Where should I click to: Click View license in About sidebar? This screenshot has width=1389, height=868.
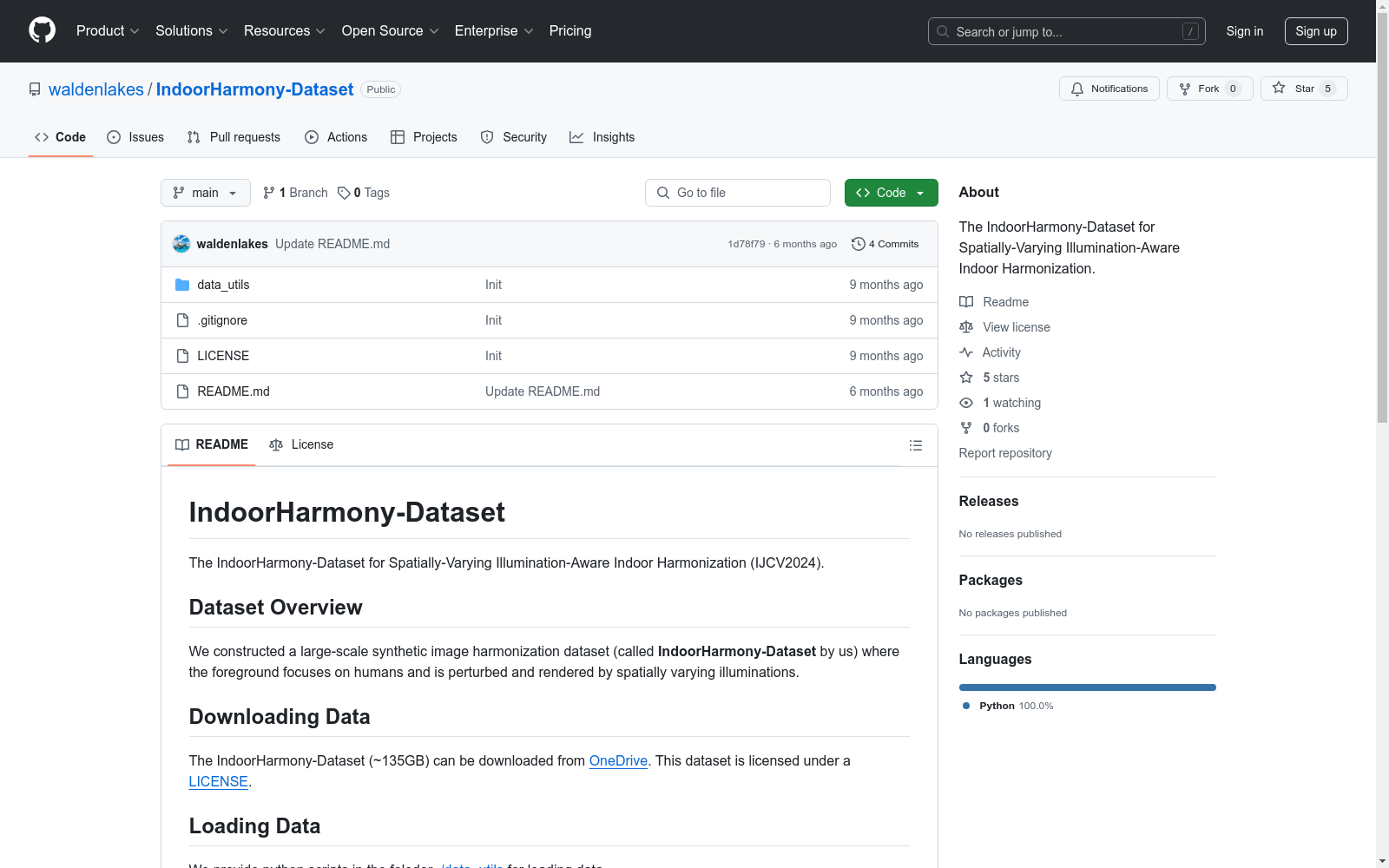pos(1004,327)
